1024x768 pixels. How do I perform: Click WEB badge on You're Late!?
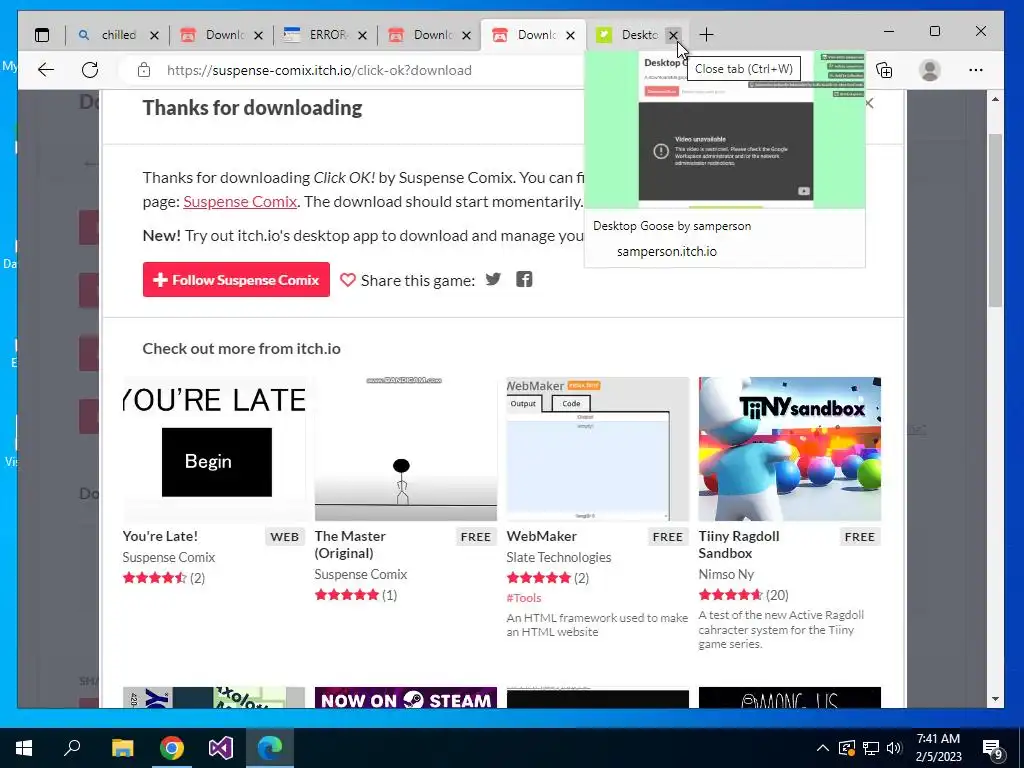tap(285, 537)
